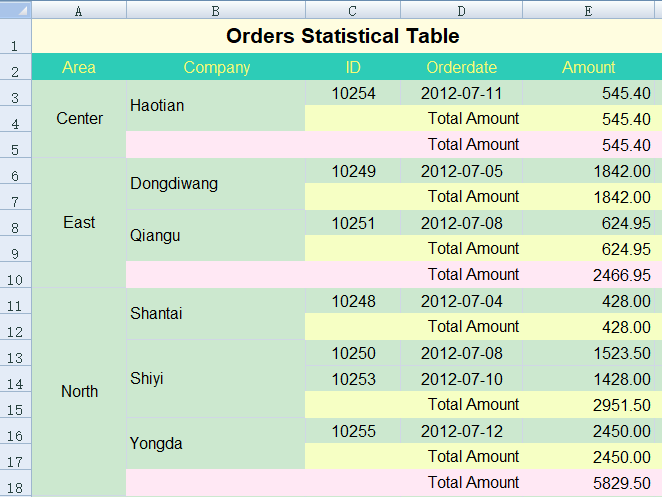
Task: Click the Company column heading cell
Action: point(216,68)
